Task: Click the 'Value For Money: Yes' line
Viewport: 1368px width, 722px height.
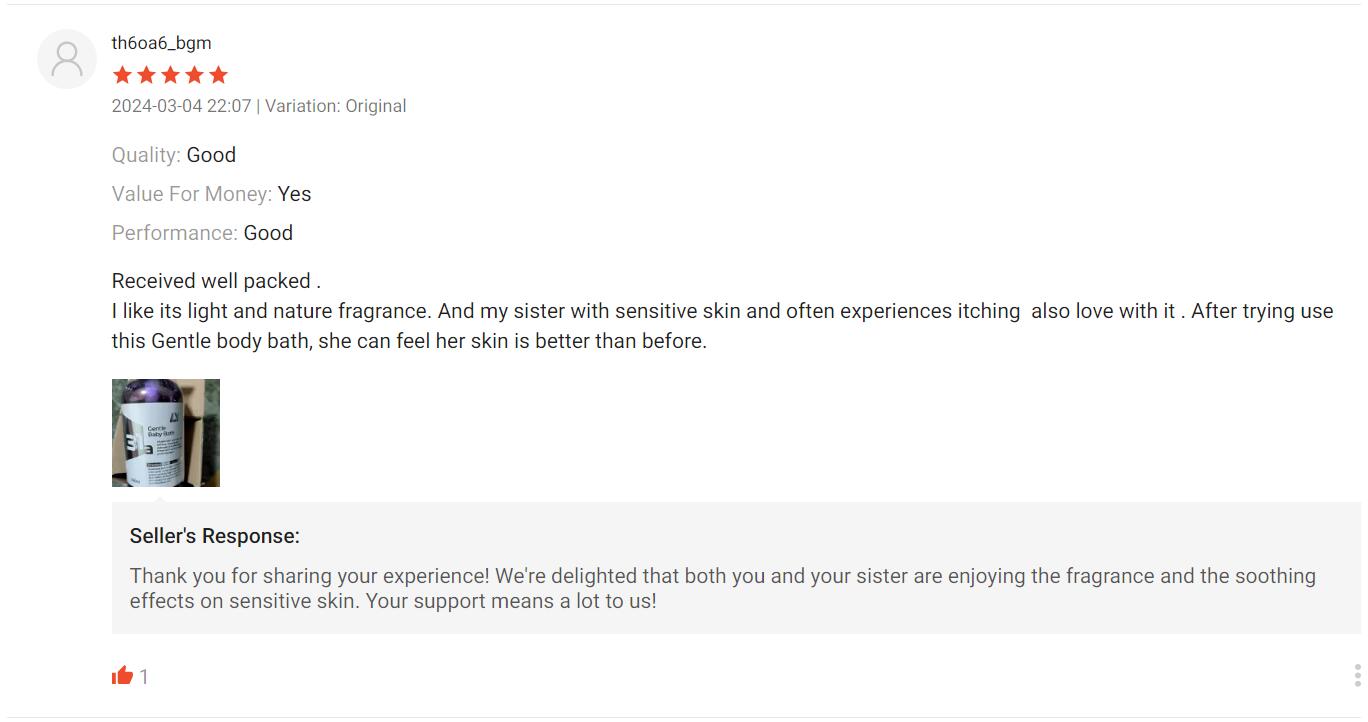Action: [211, 194]
